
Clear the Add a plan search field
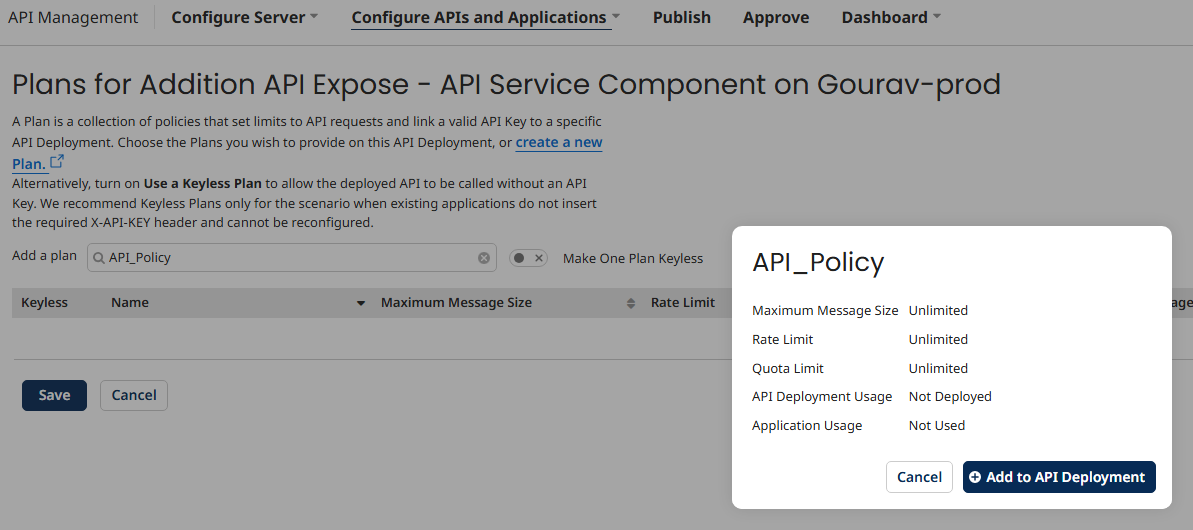[x=484, y=258]
